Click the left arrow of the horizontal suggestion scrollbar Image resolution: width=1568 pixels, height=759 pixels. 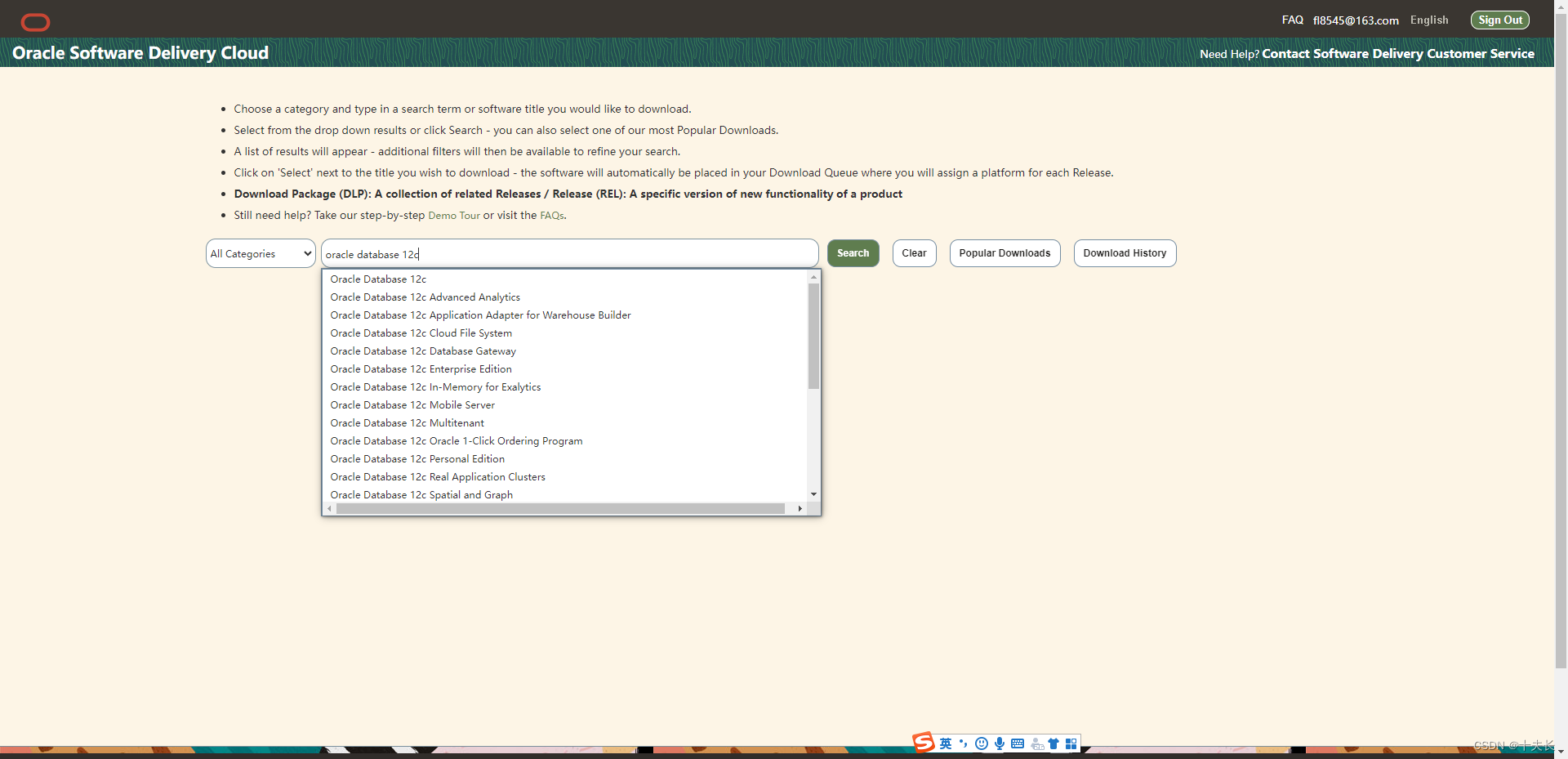point(330,508)
